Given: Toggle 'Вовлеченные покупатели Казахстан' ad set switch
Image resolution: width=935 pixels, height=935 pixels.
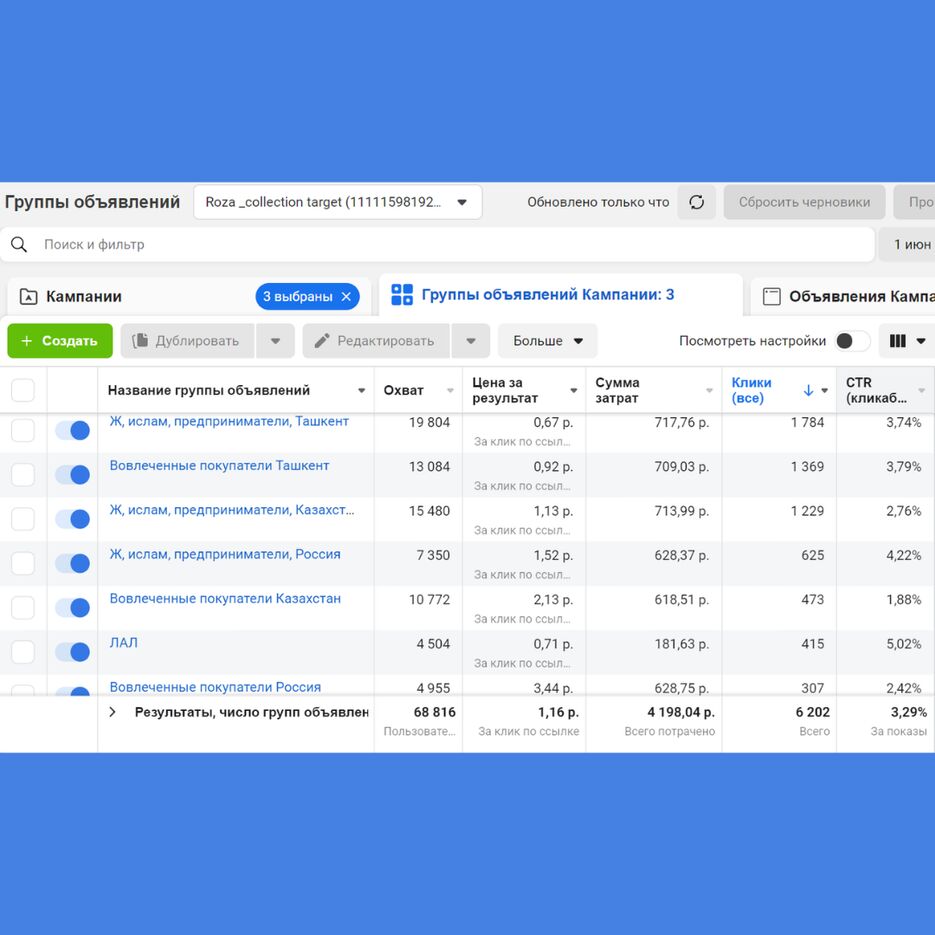Looking at the screenshot, I should (x=72, y=608).
